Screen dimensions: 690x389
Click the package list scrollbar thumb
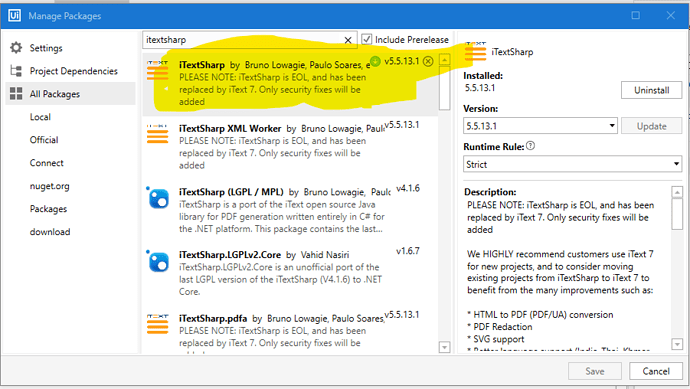pyautogui.click(x=445, y=88)
